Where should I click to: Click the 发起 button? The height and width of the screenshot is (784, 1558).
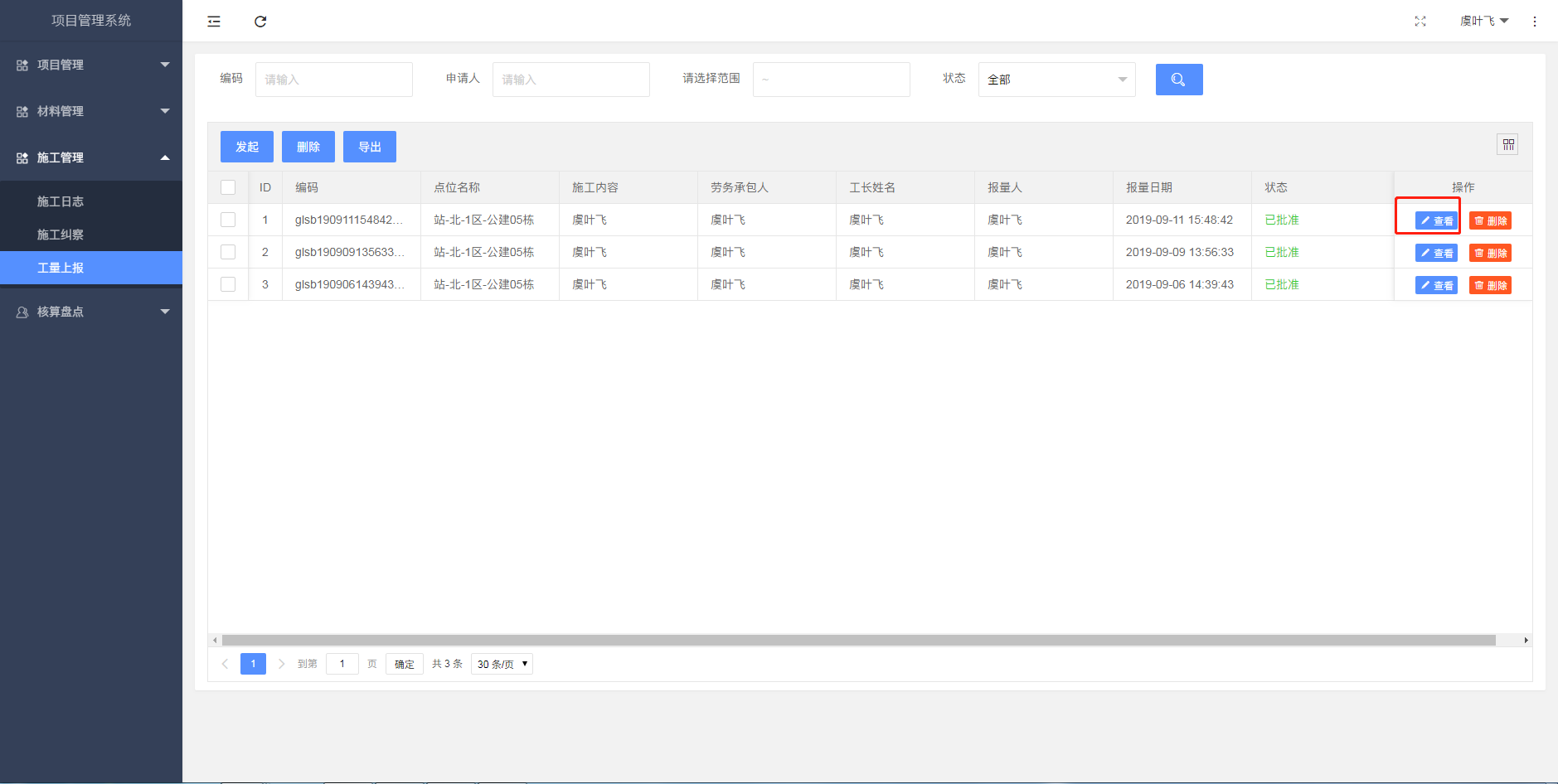[247, 147]
